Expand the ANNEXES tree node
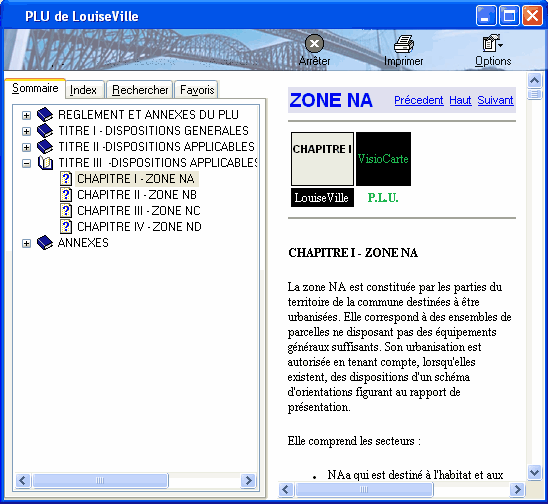This screenshot has height=504, width=548. pos(27,243)
